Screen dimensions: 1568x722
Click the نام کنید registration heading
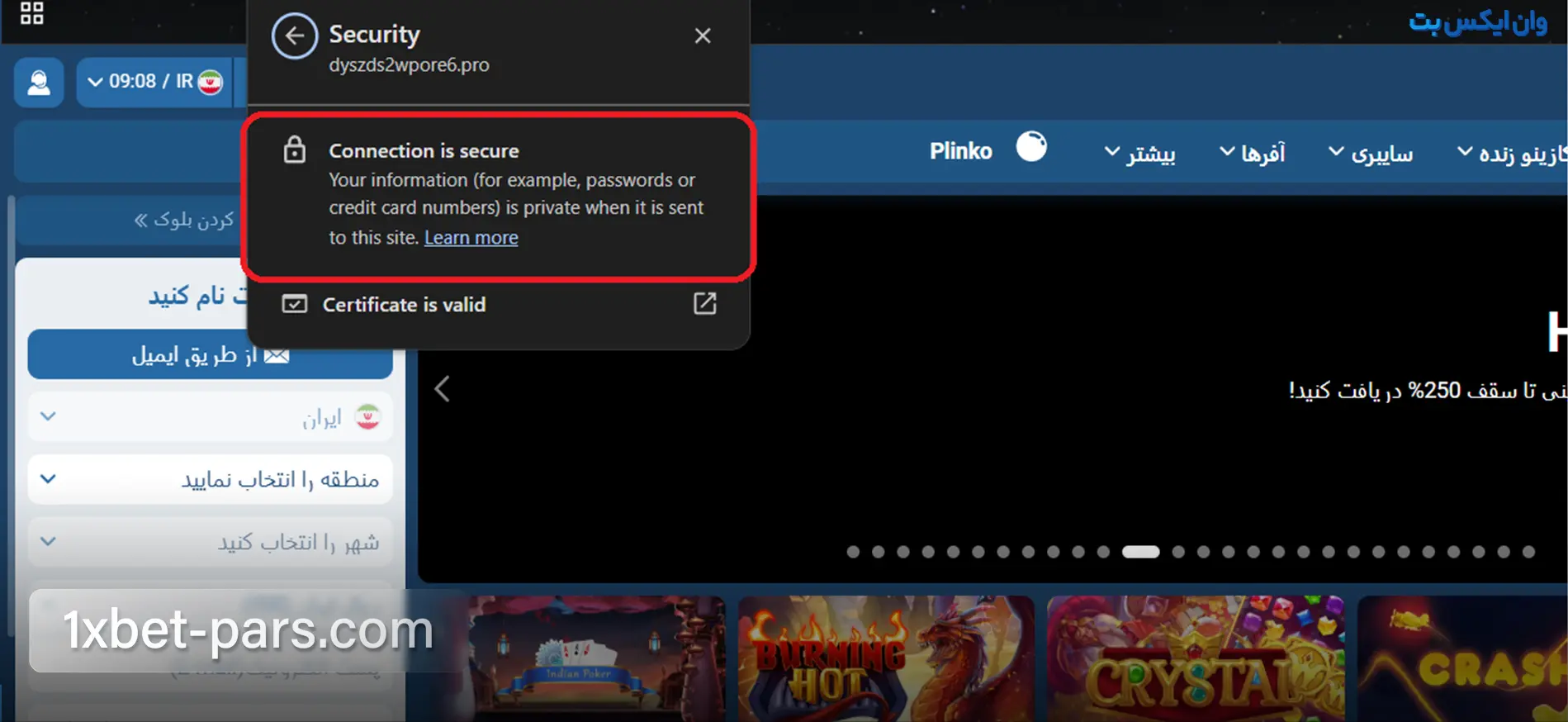pos(197,296)
